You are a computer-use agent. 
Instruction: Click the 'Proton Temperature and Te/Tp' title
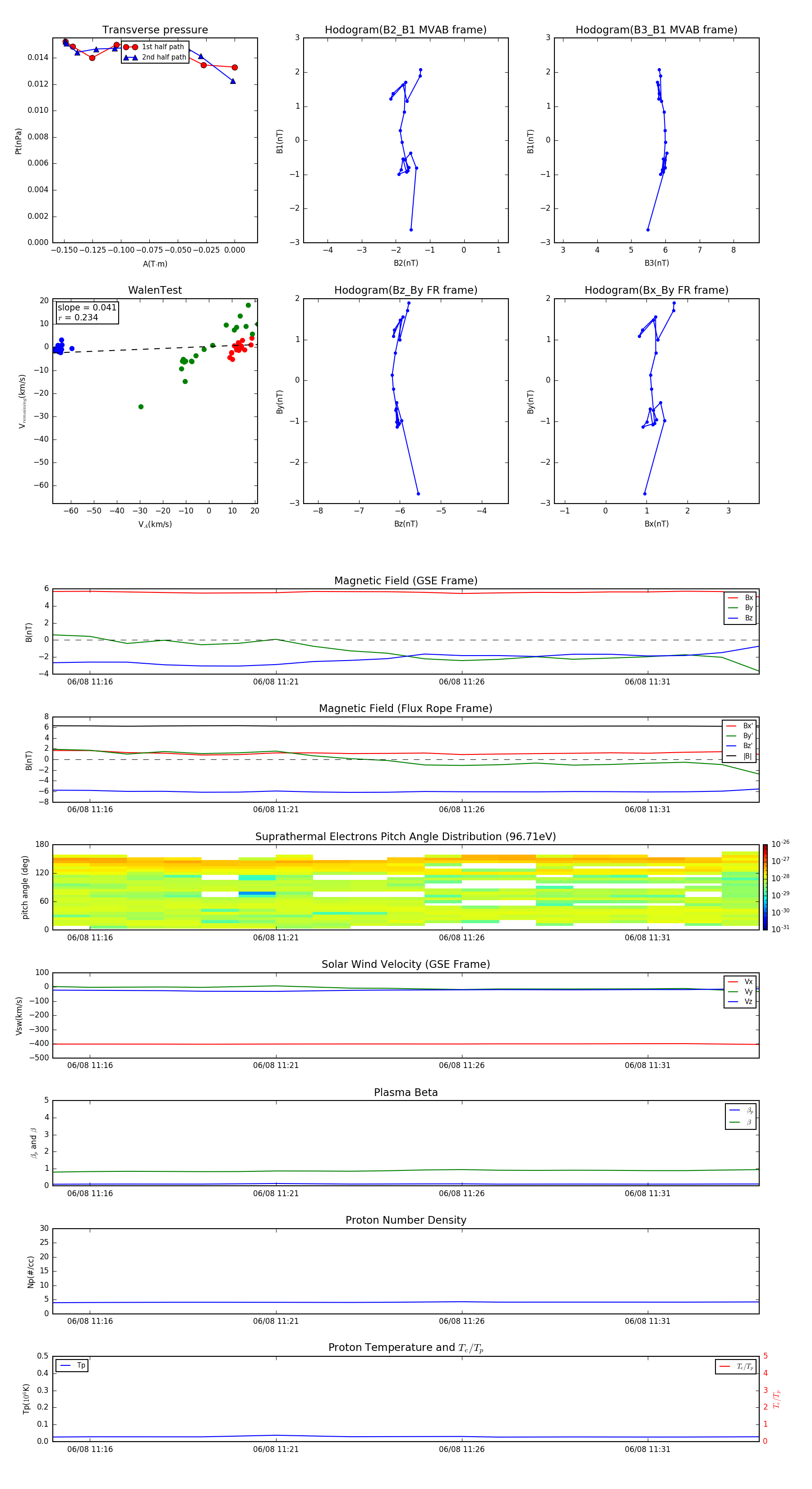point(406,1348)
